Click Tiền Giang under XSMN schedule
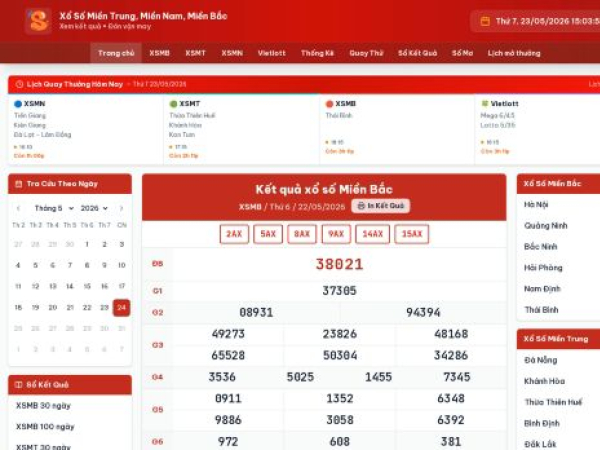This screenshot has height=450, width=600. tap(30, 116)
